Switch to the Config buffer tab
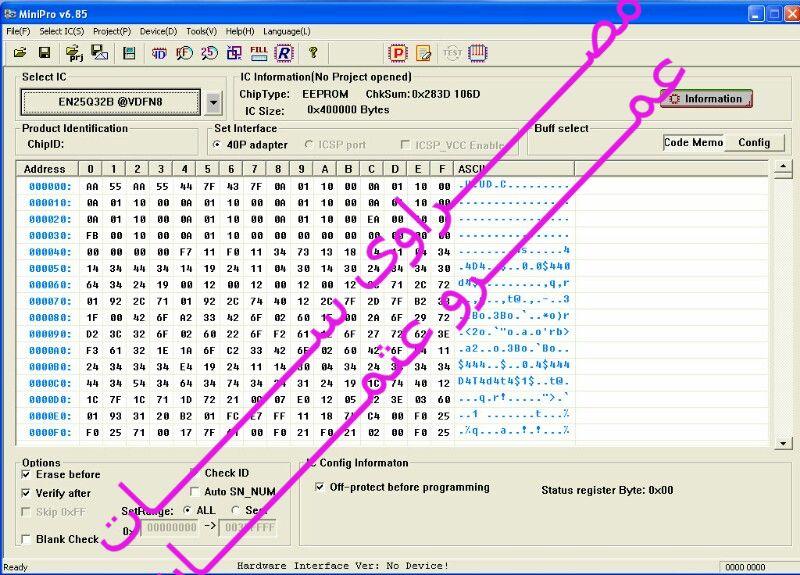 click(x=754, y=142)
